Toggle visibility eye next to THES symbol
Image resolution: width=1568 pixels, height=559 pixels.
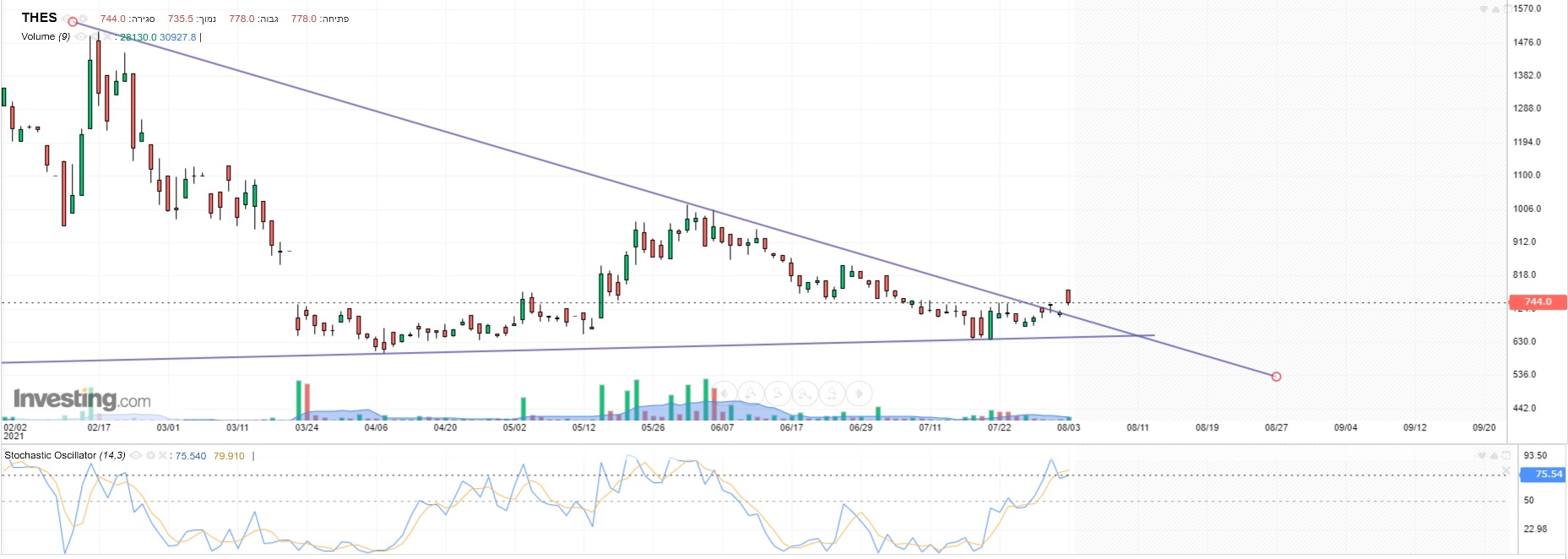click(66, 19)
